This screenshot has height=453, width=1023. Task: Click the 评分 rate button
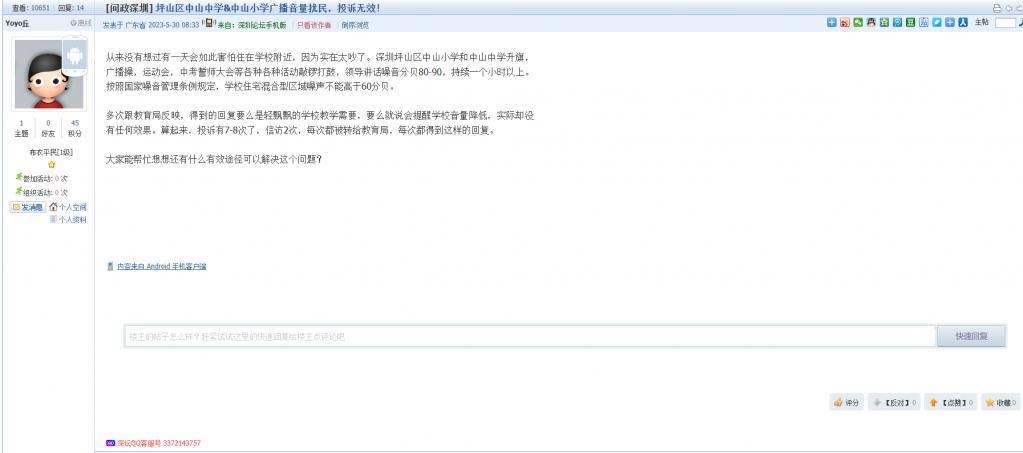846,403
